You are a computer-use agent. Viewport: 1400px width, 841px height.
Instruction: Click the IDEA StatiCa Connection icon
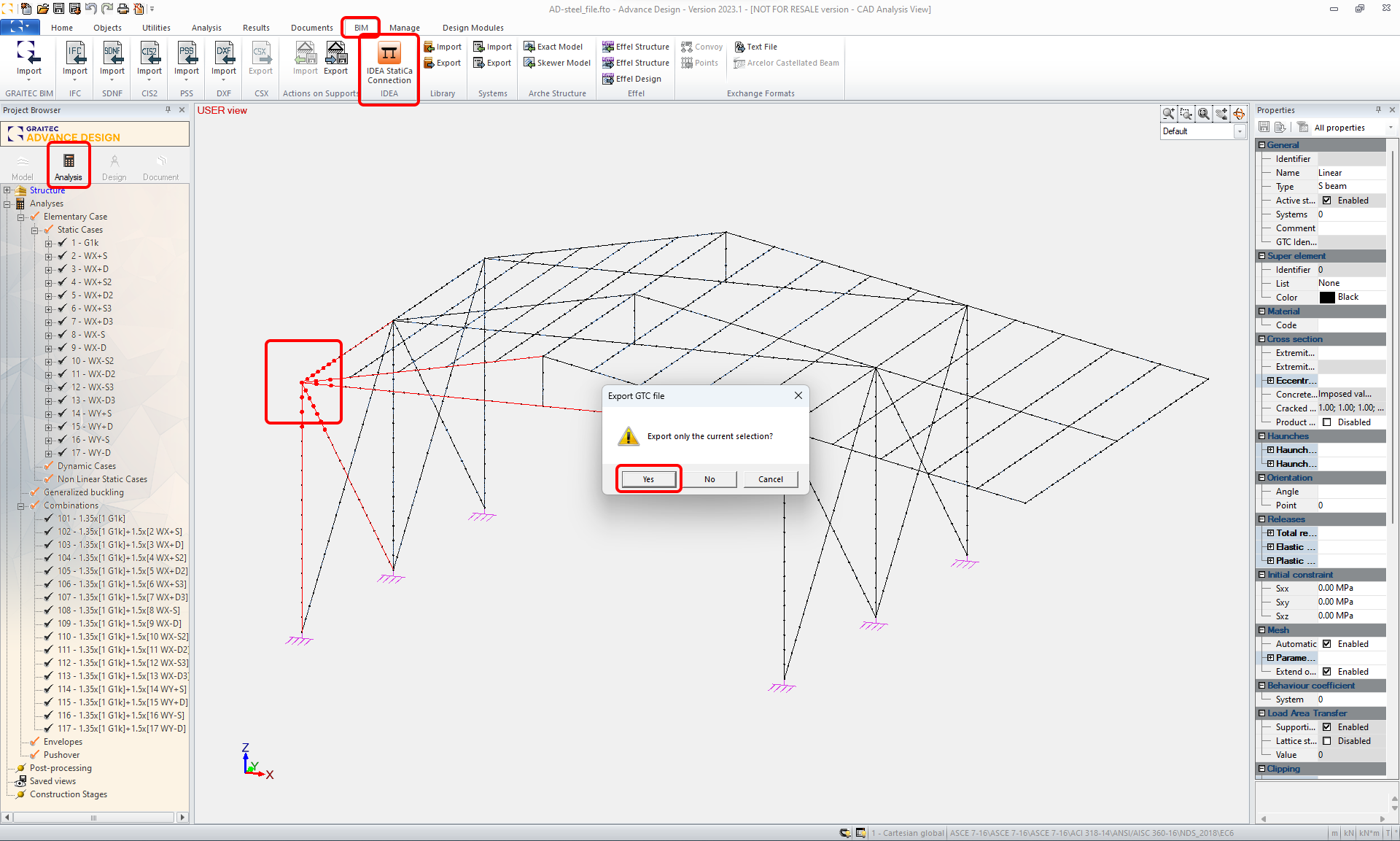point(389,53)
